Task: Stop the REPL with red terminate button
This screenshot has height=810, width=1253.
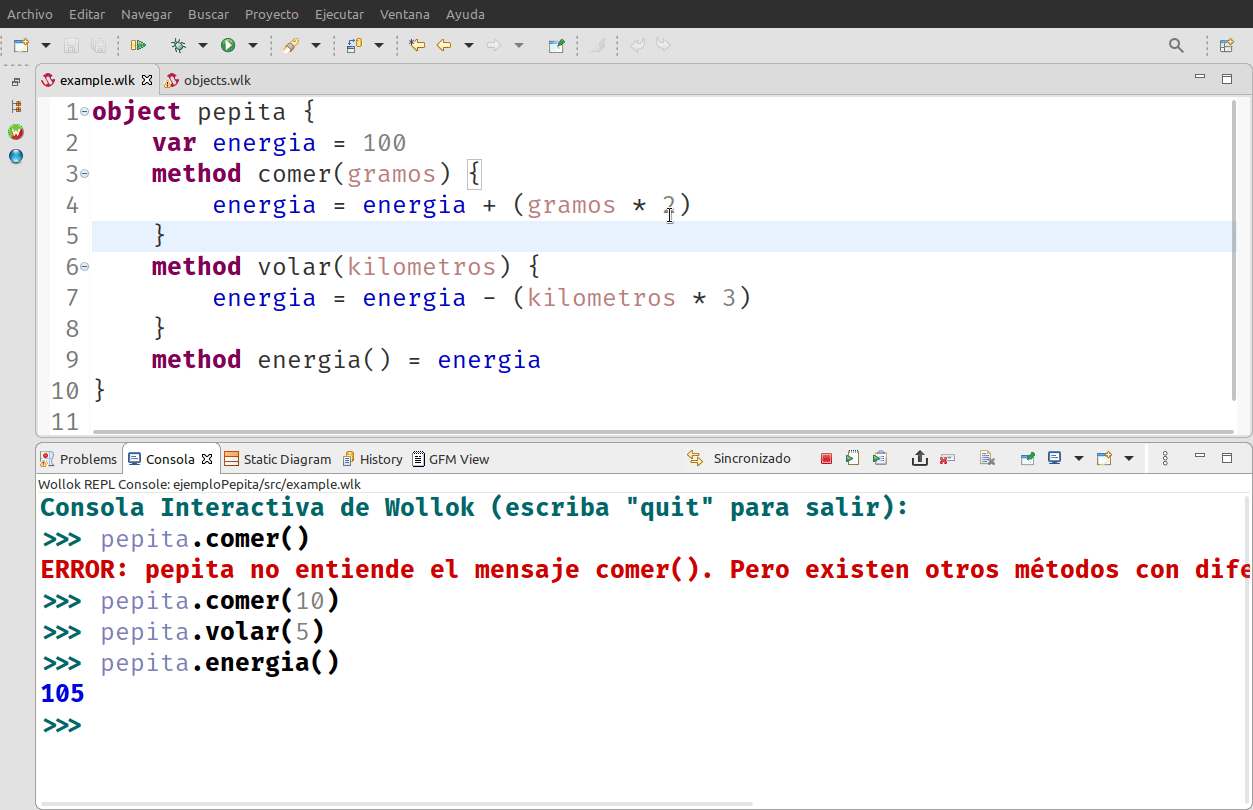Action: (x=826, y=459)
